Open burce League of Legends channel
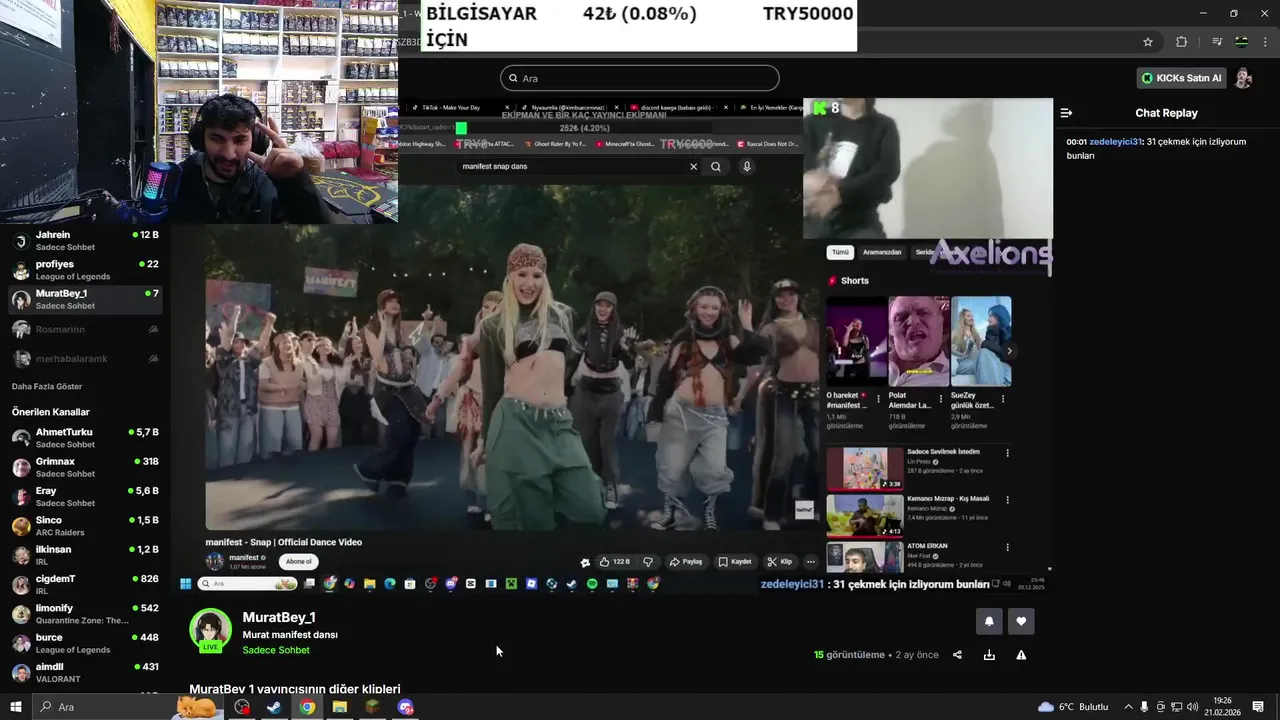Screen dimensions: 1280x720 coord(85,643)
